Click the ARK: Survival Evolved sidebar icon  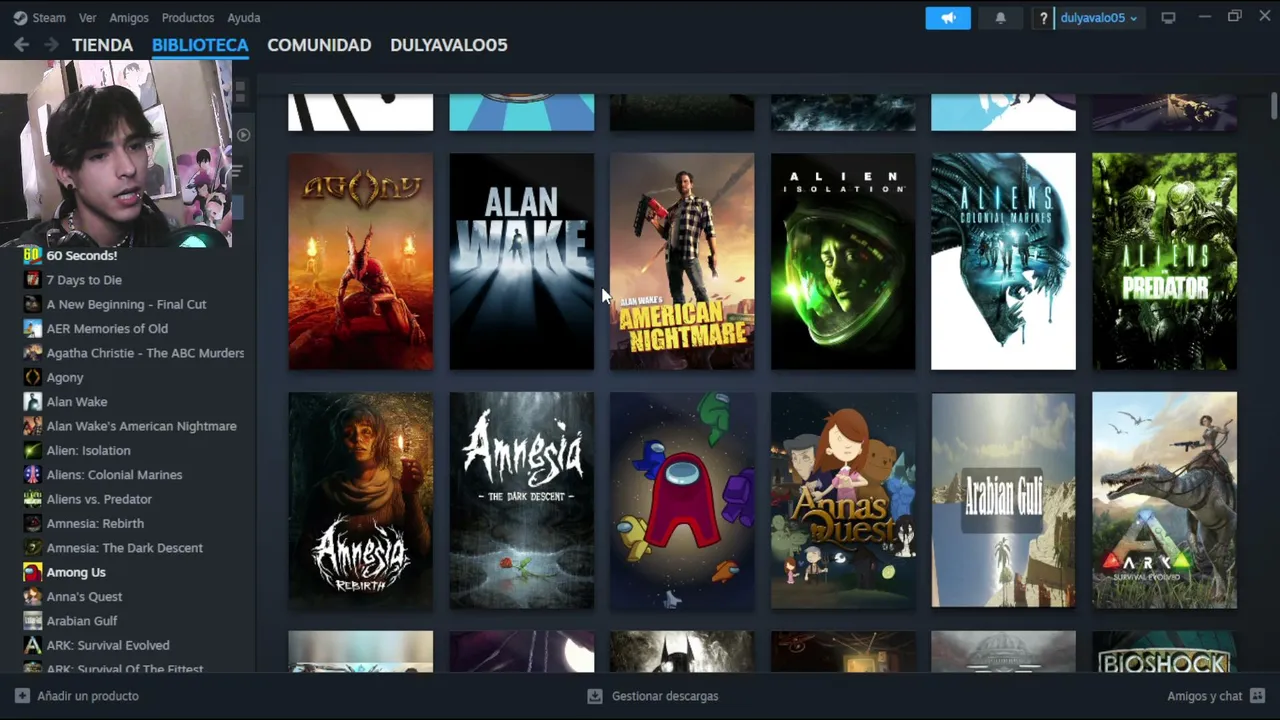33,645
